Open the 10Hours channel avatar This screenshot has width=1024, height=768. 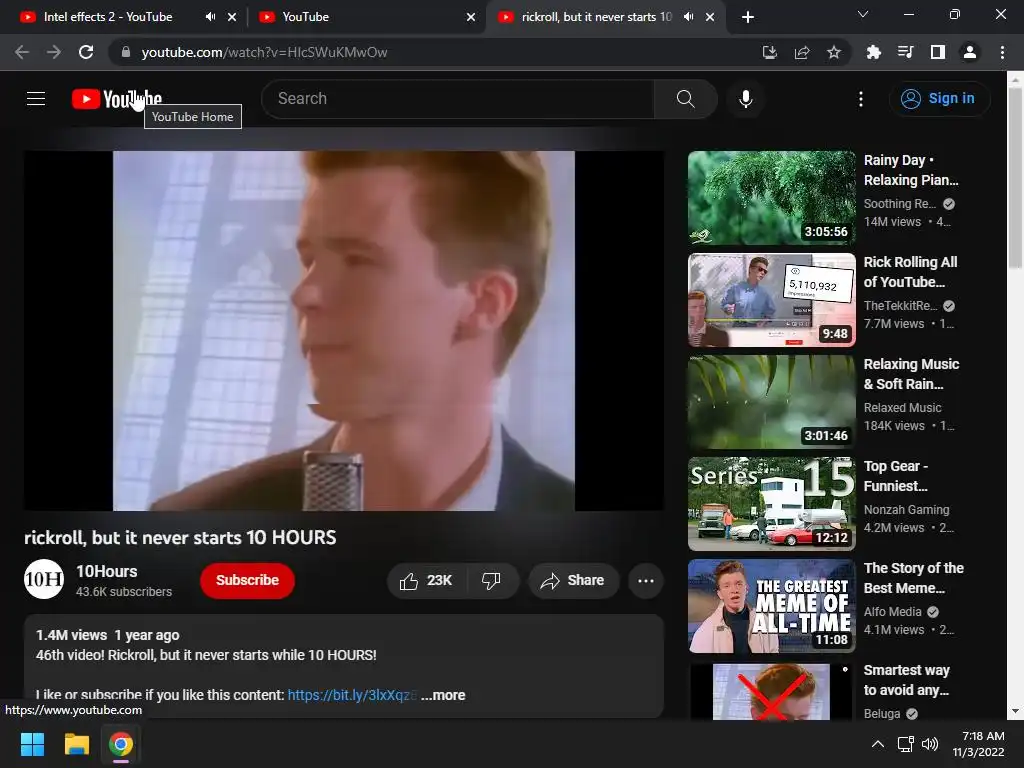(x=44, y=579)
